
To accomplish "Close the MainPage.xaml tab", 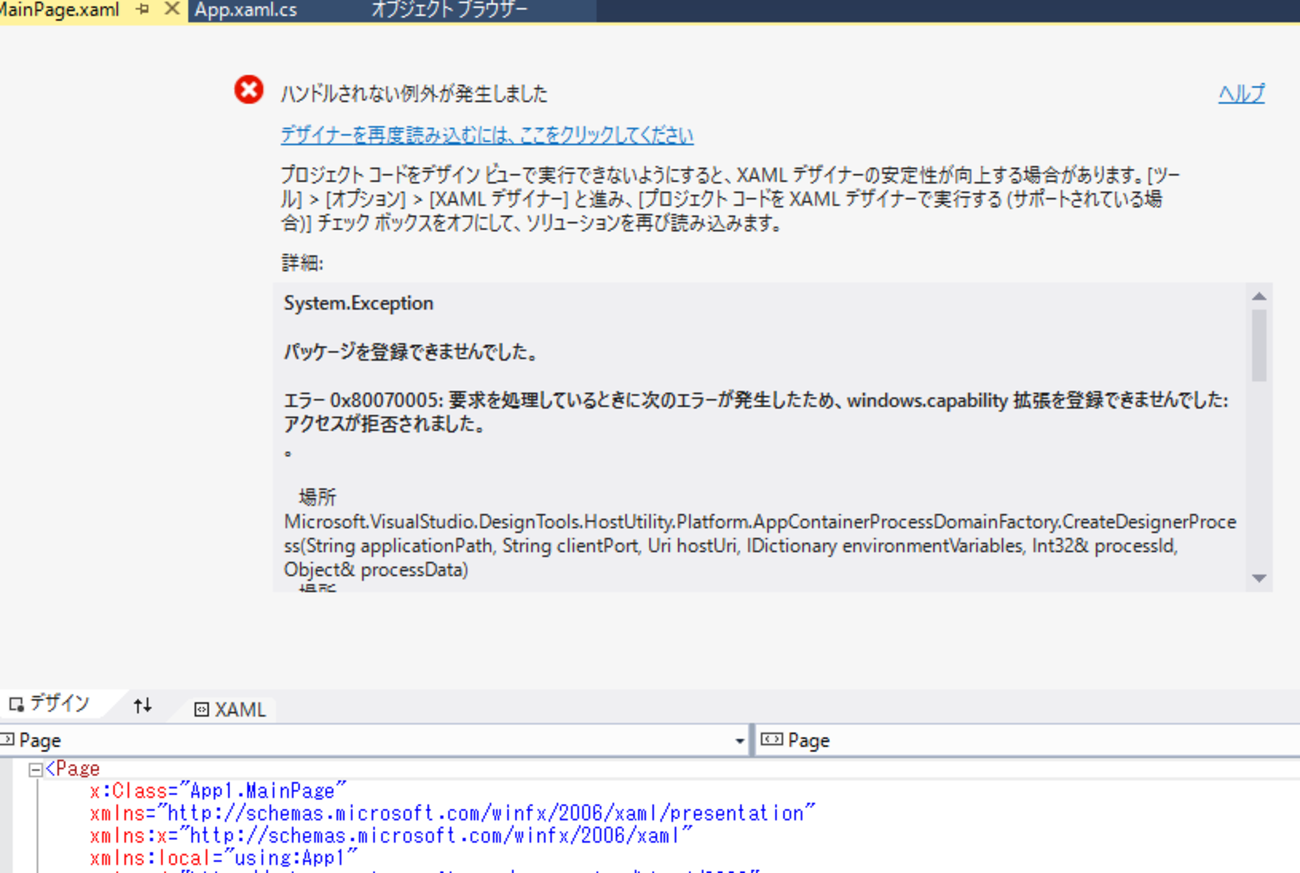I will [x=171, y=10].
